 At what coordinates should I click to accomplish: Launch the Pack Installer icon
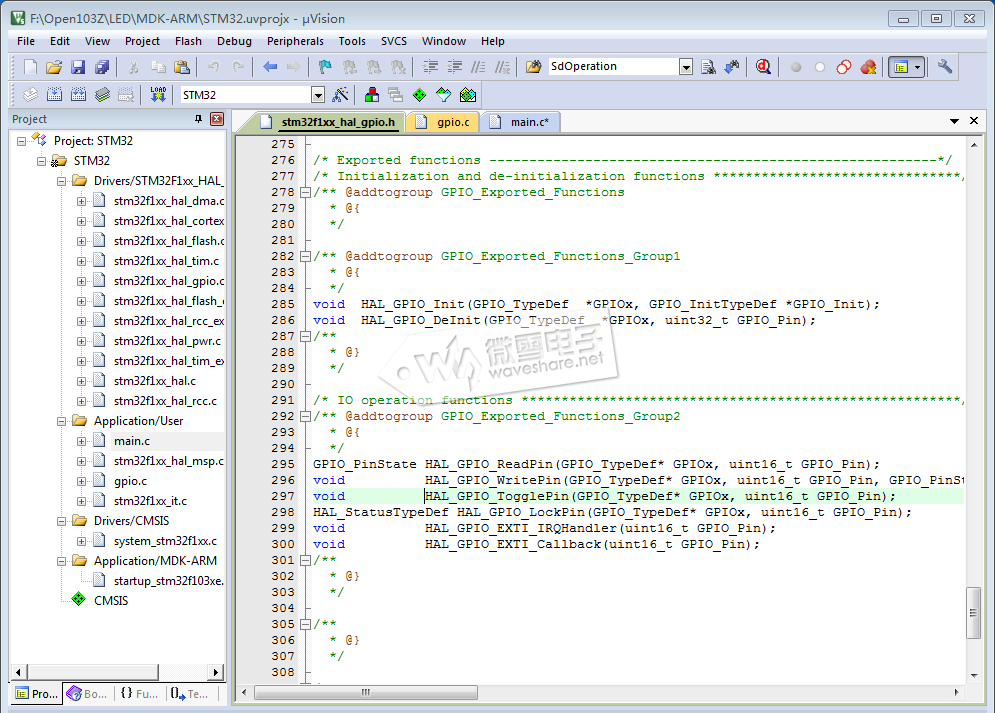pos(468,95)
